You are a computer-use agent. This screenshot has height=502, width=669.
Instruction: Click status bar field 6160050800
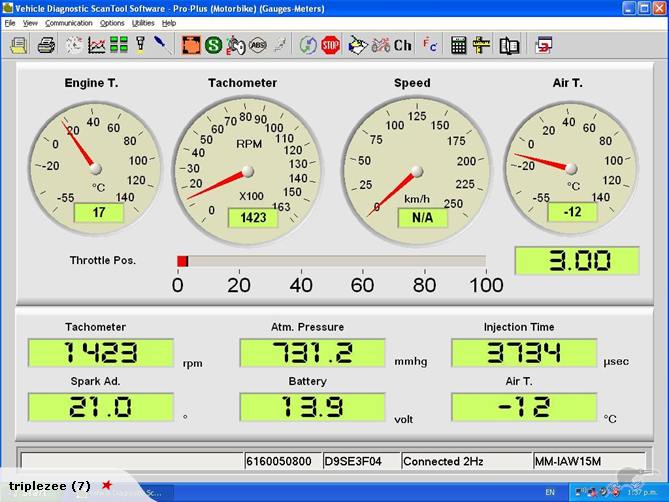point(283,461)
